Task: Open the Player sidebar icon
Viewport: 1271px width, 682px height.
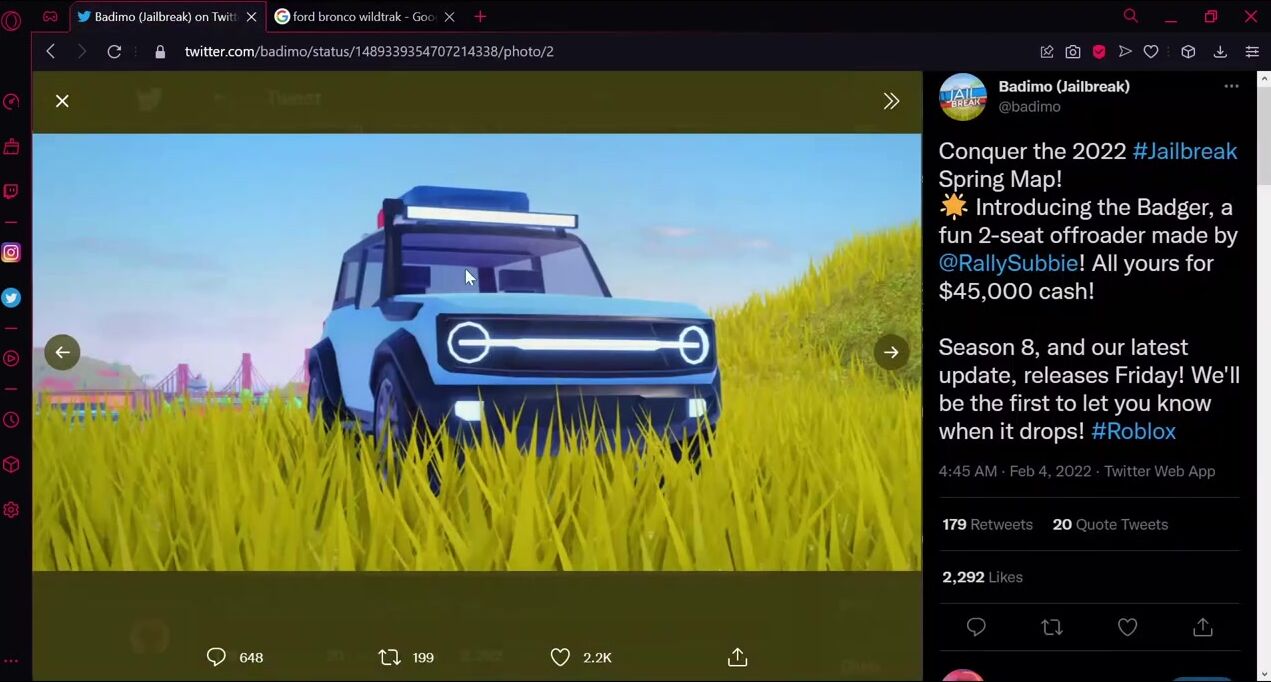Action: 11,358
